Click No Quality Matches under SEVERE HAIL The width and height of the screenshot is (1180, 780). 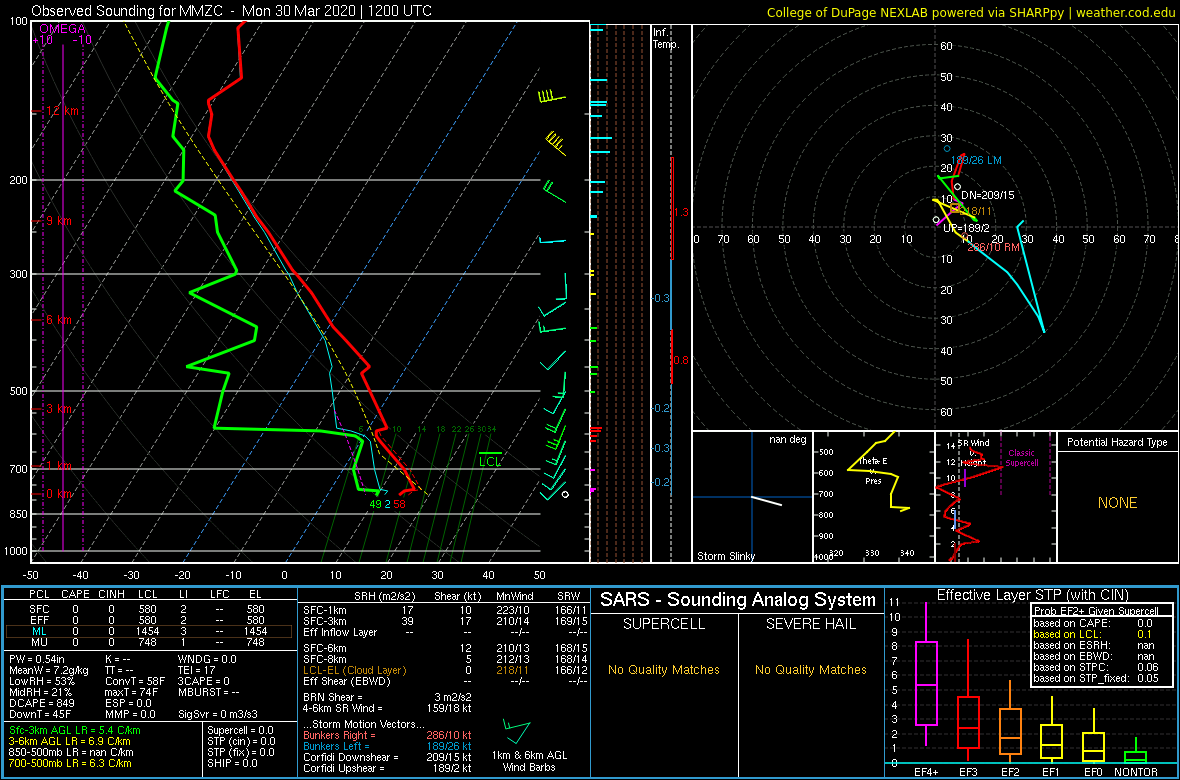[810, 669]
